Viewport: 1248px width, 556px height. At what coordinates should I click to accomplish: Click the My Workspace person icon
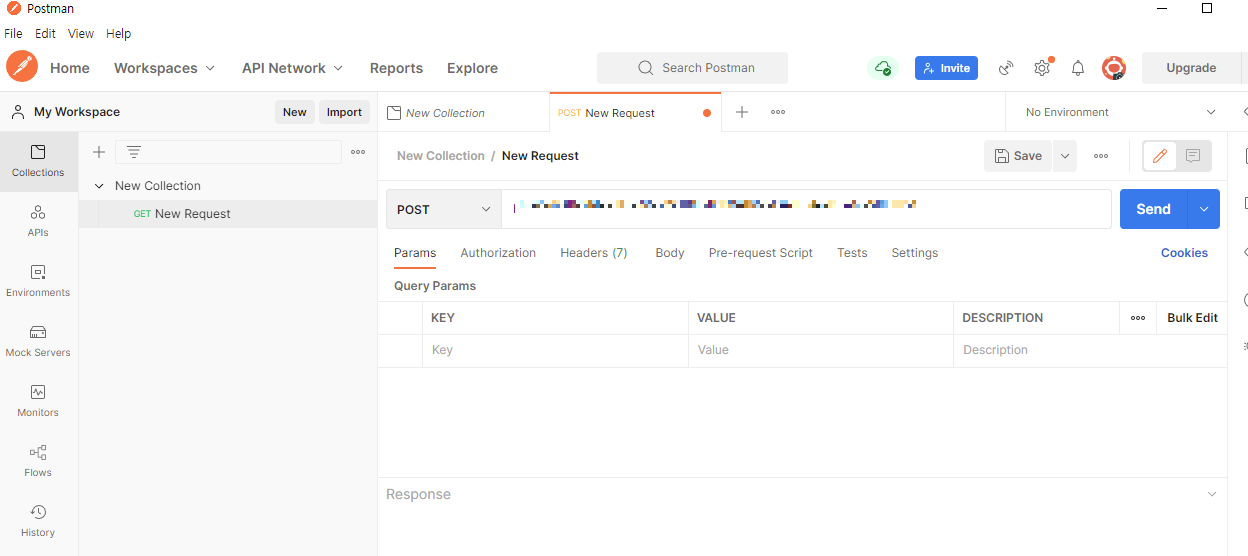(18, 112)
